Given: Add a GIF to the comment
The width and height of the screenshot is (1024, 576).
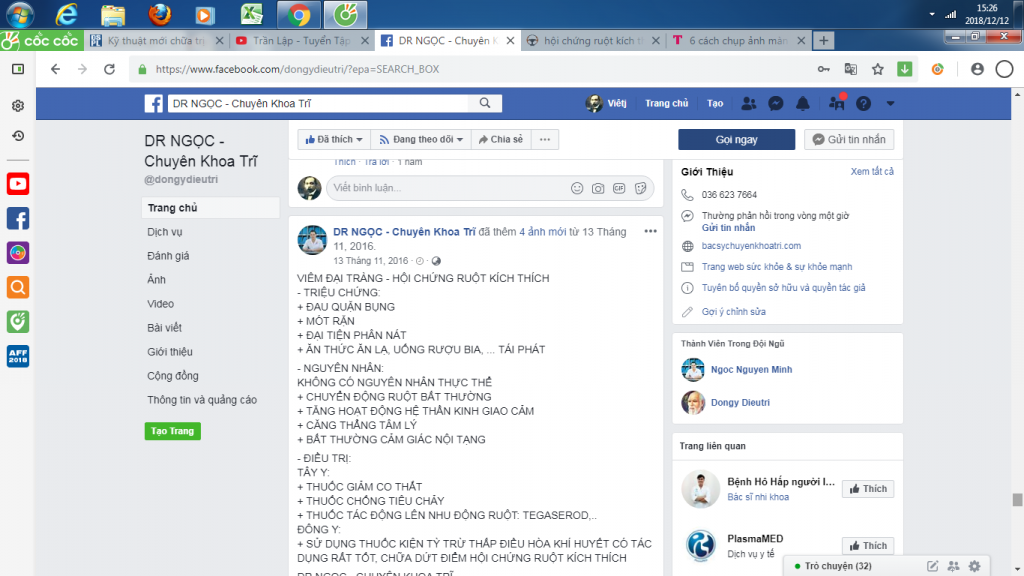Looking at the screenshot, I should click(619, 188).
